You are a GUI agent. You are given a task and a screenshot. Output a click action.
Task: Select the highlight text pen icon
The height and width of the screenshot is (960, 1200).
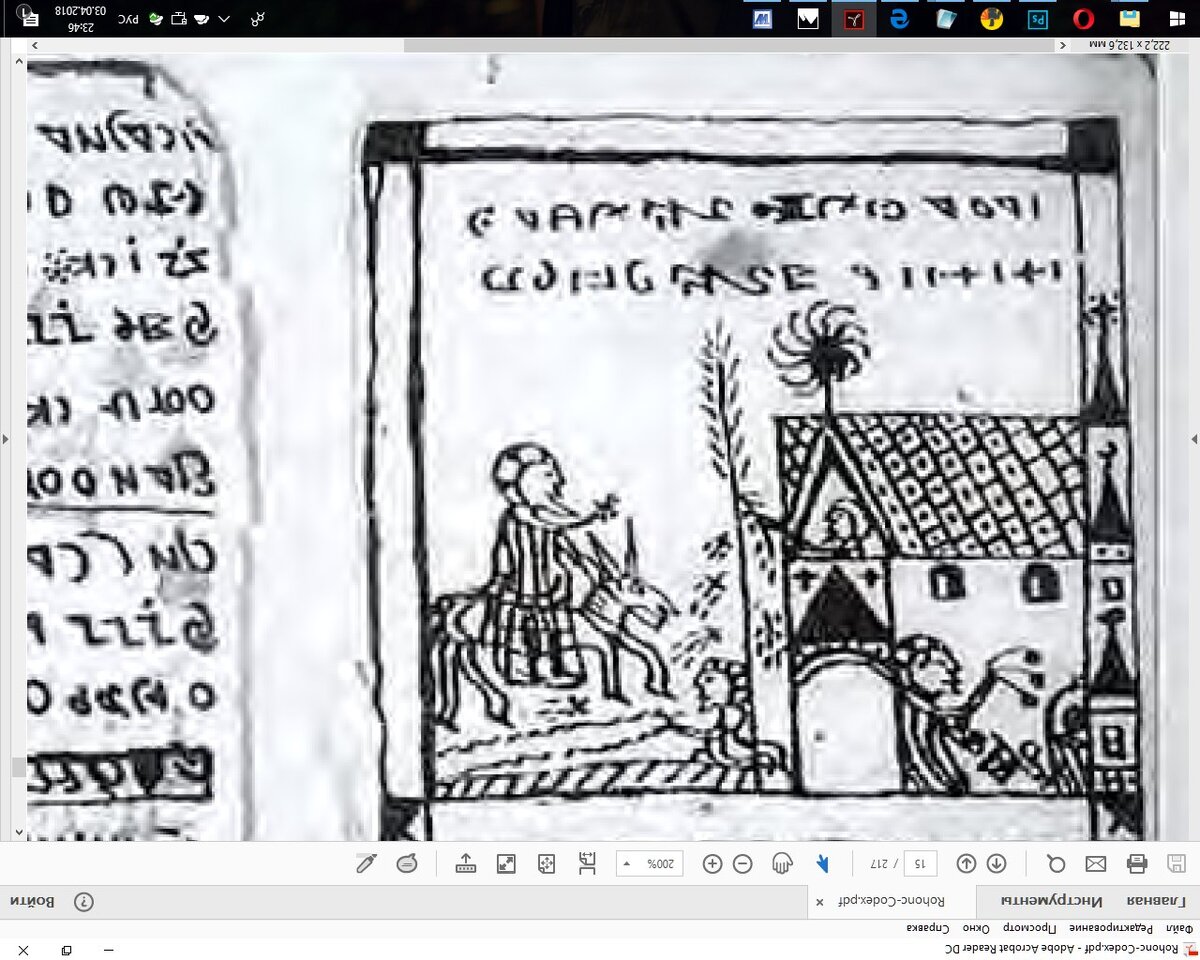367,863
